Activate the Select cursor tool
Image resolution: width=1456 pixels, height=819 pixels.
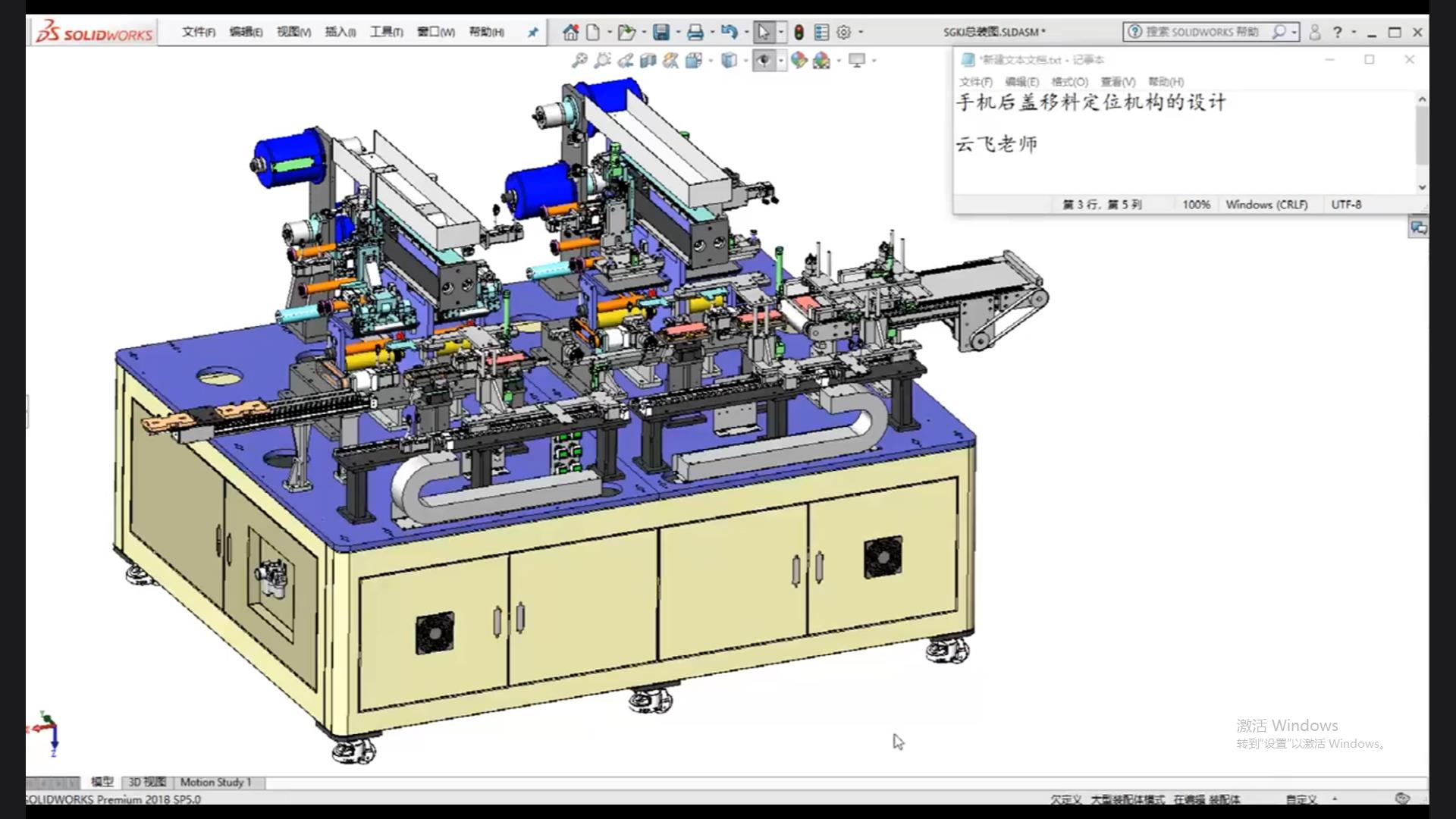[764, 32]
